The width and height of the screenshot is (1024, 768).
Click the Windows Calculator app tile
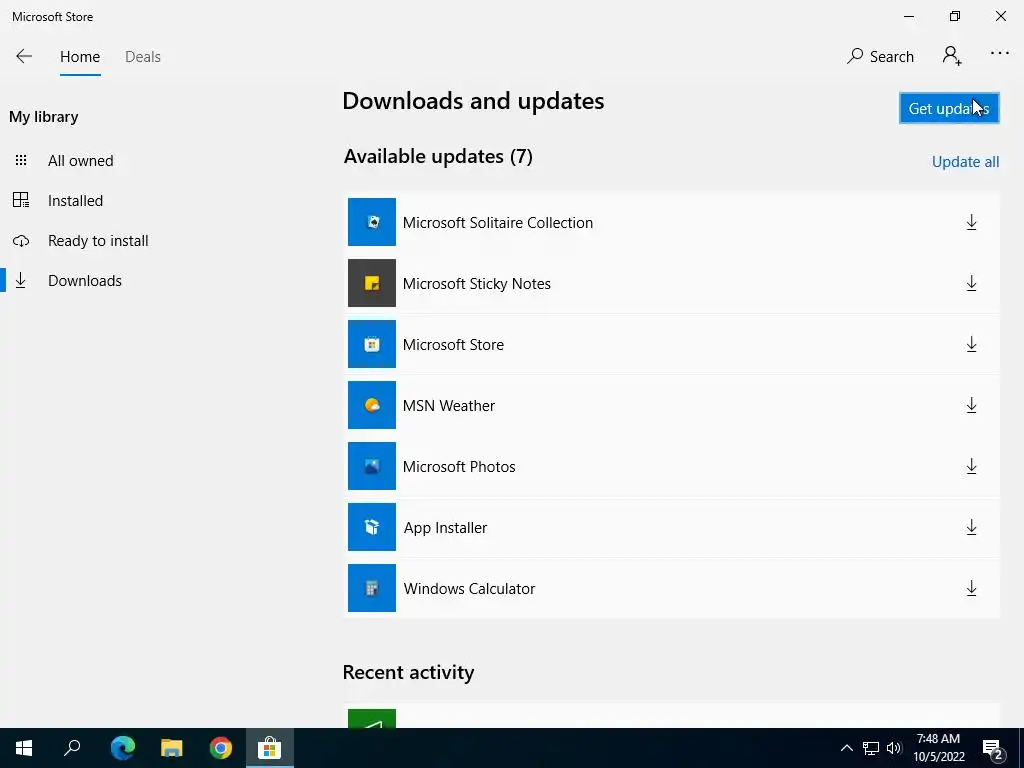pyautogui.click(x=372, y=588)
